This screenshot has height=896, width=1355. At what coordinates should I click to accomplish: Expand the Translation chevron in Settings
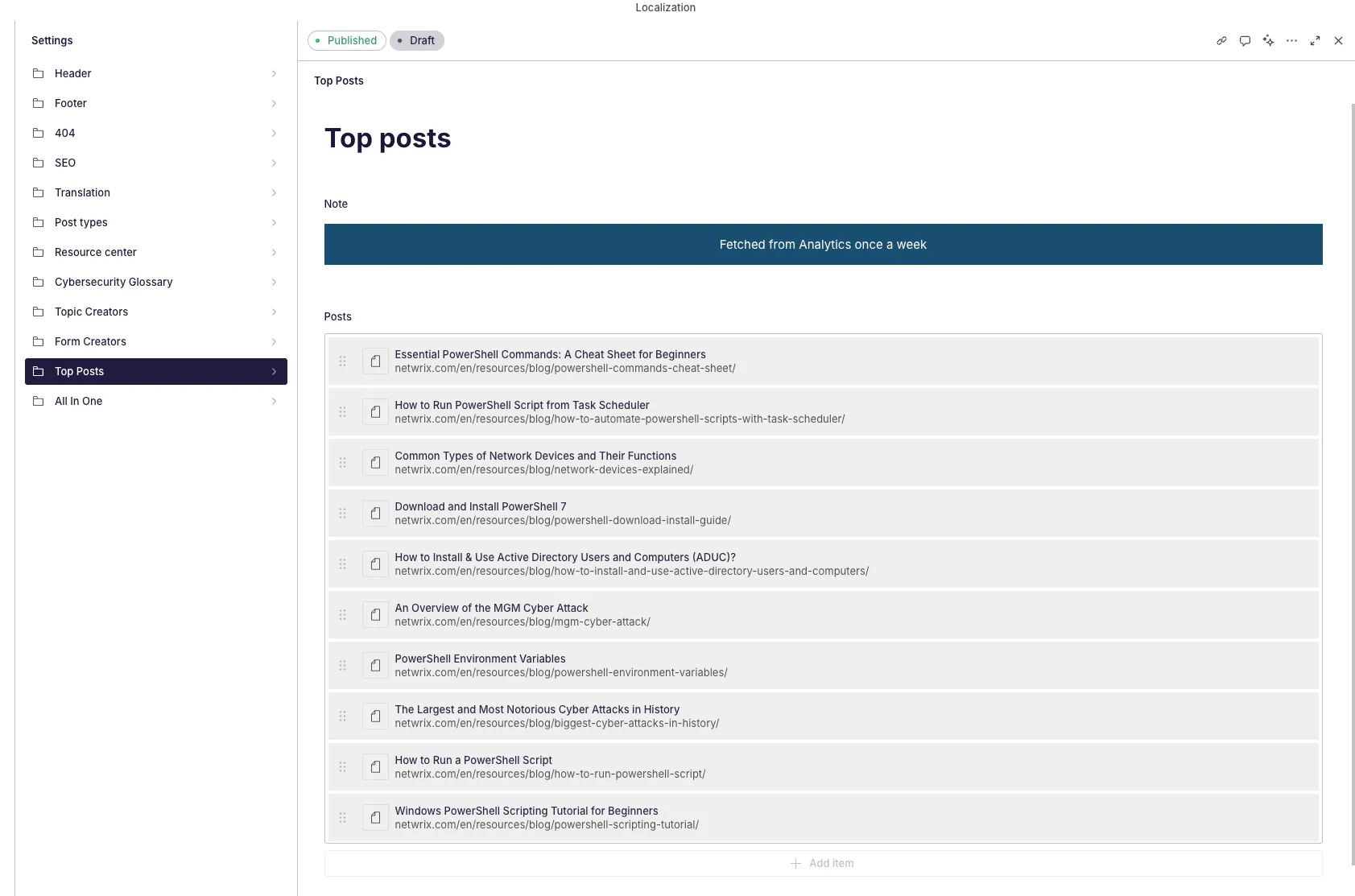coord(274,192)
